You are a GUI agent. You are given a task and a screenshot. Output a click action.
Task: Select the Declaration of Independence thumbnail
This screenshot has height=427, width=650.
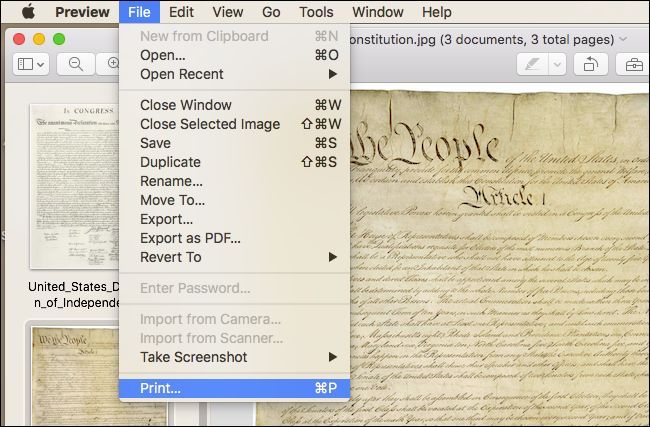(75, 186)
